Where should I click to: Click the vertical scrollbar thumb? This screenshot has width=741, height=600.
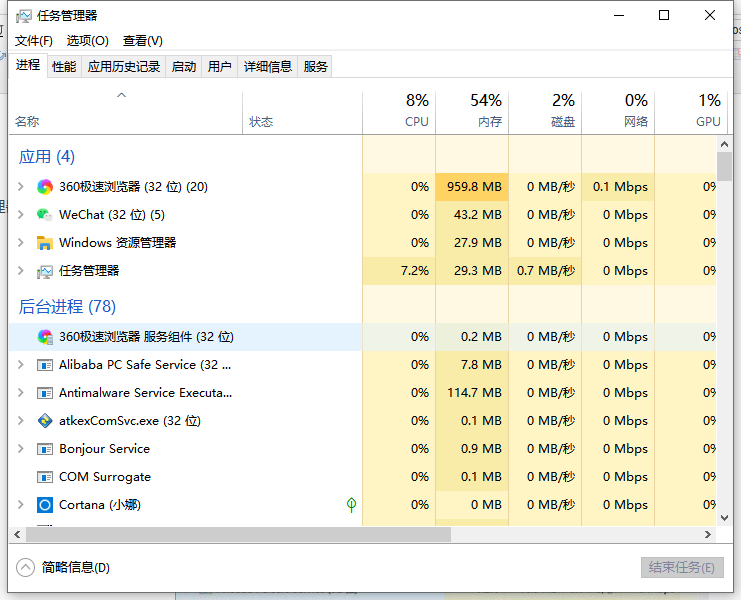[x=724, y=166]
